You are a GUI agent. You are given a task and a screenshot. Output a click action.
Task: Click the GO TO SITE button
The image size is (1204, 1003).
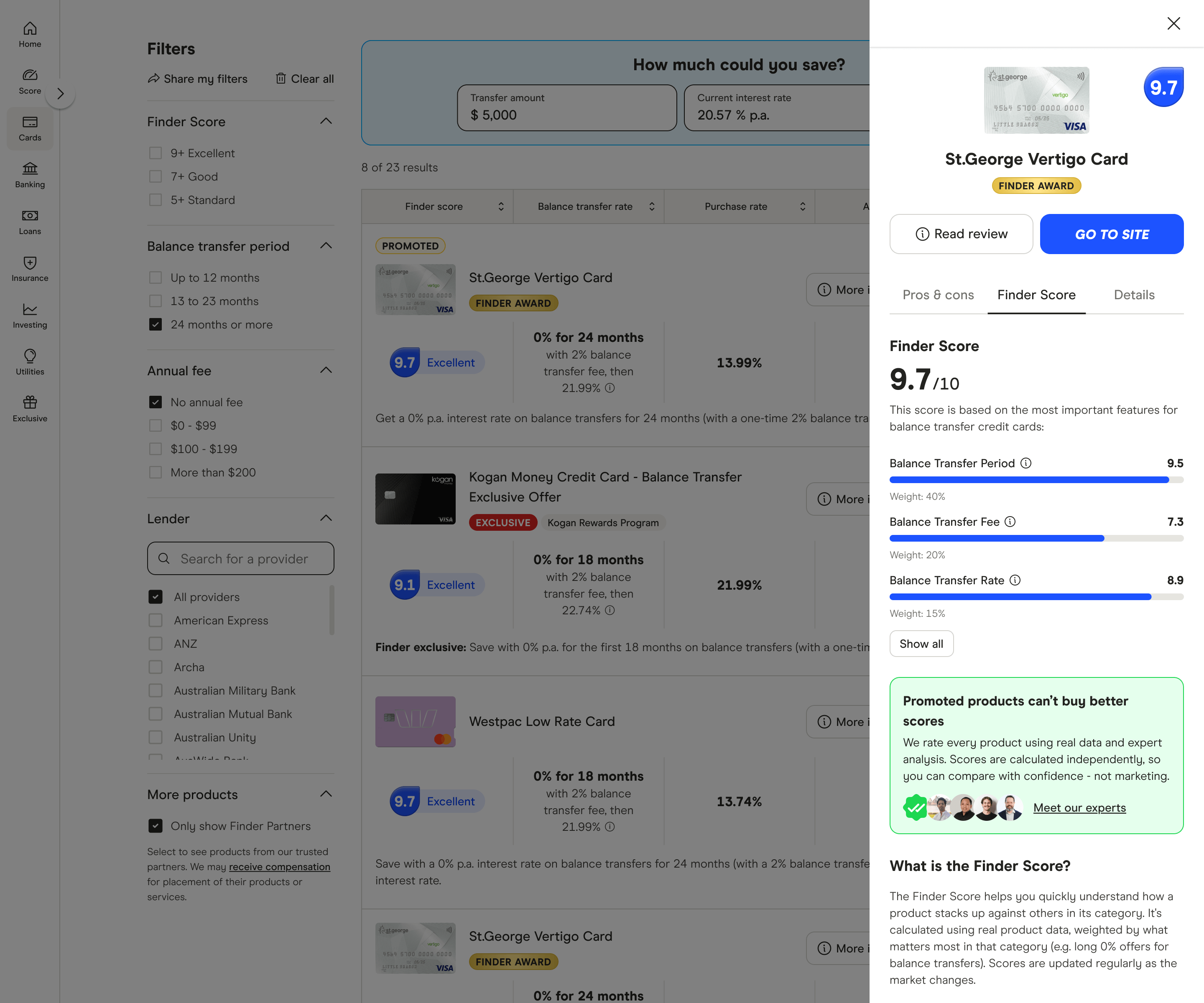pos(1112,234)
